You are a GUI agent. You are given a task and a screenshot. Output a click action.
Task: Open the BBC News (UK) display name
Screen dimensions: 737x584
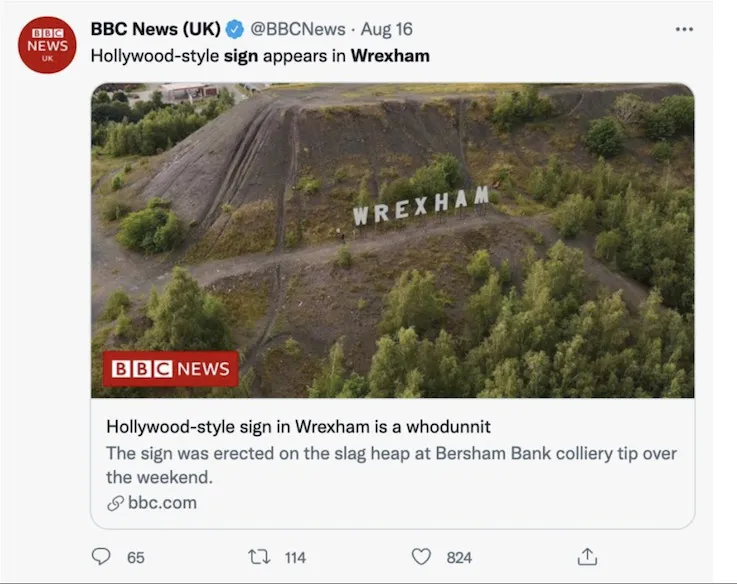coord(156,29)
